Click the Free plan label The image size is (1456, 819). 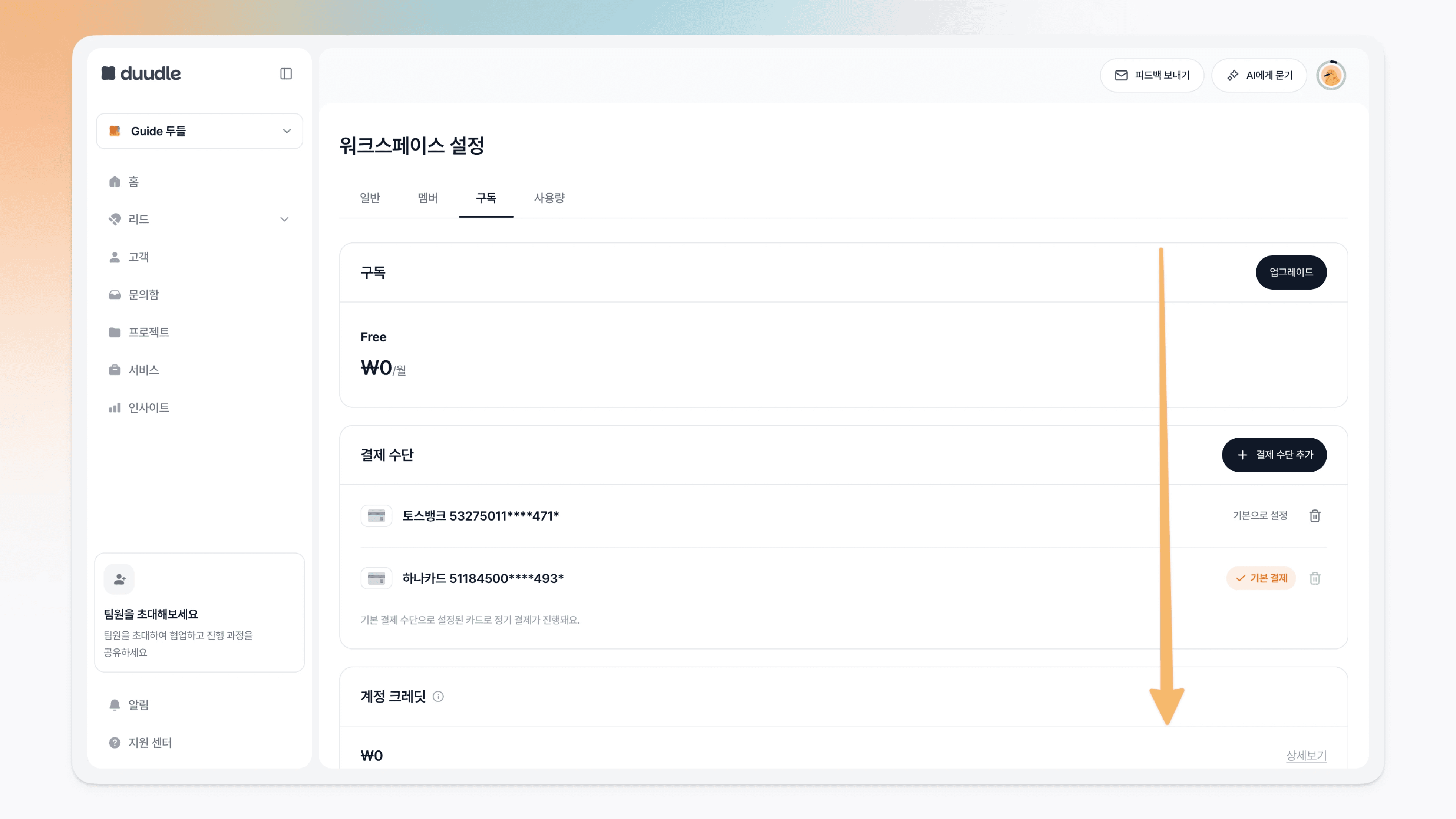pos(373,337)
